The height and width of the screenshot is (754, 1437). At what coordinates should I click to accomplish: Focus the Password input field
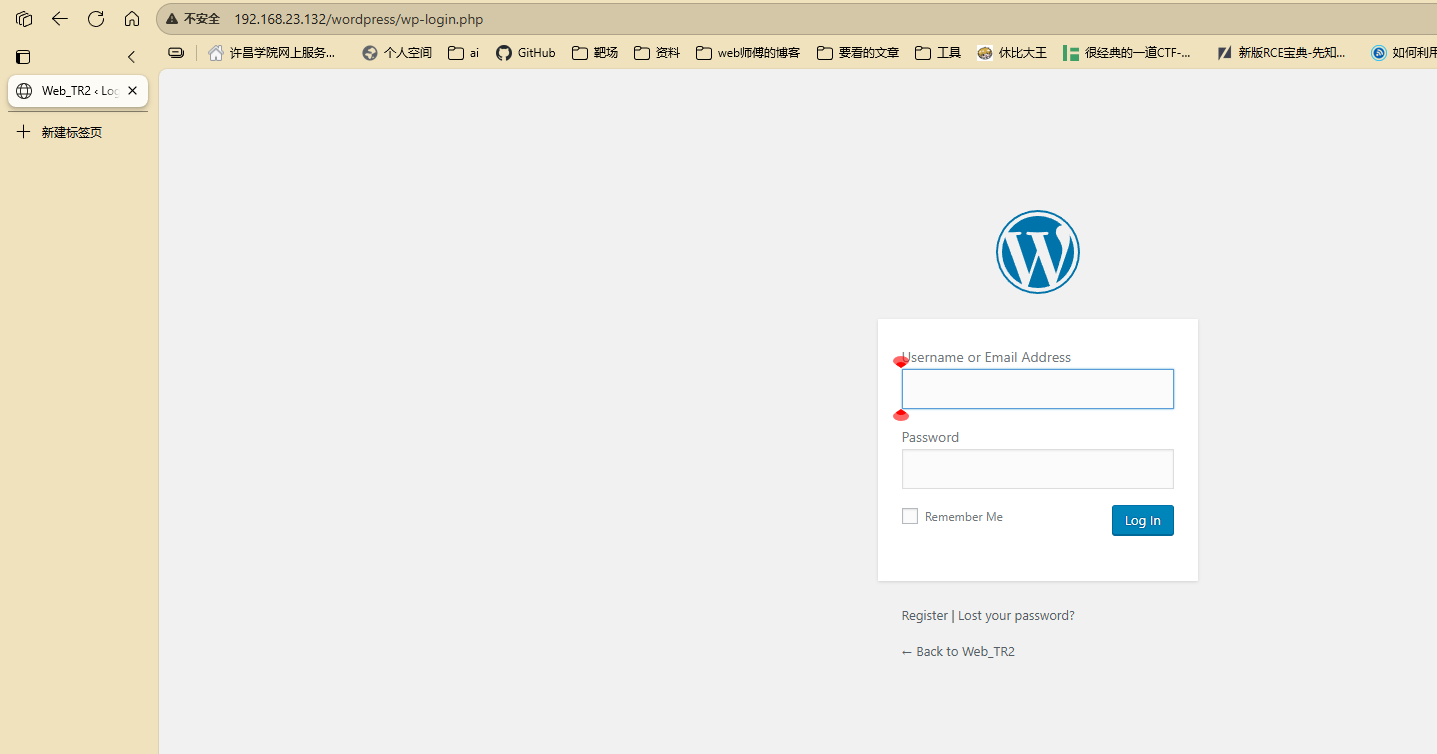1037,469
